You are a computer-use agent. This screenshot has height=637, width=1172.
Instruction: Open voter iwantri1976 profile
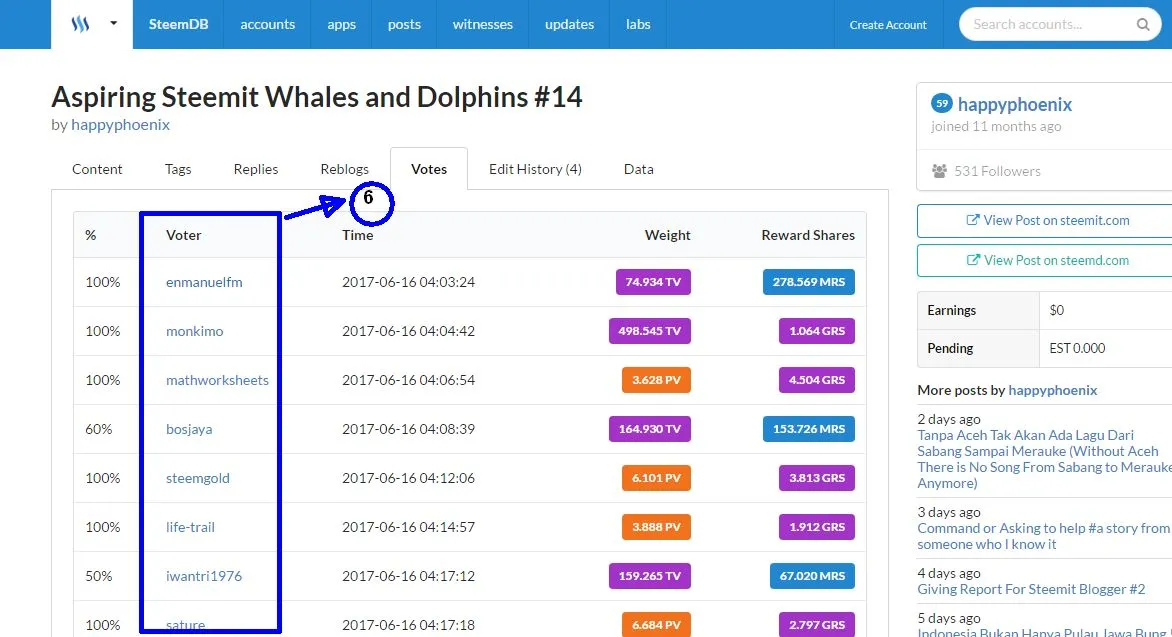tap(204, 576)
